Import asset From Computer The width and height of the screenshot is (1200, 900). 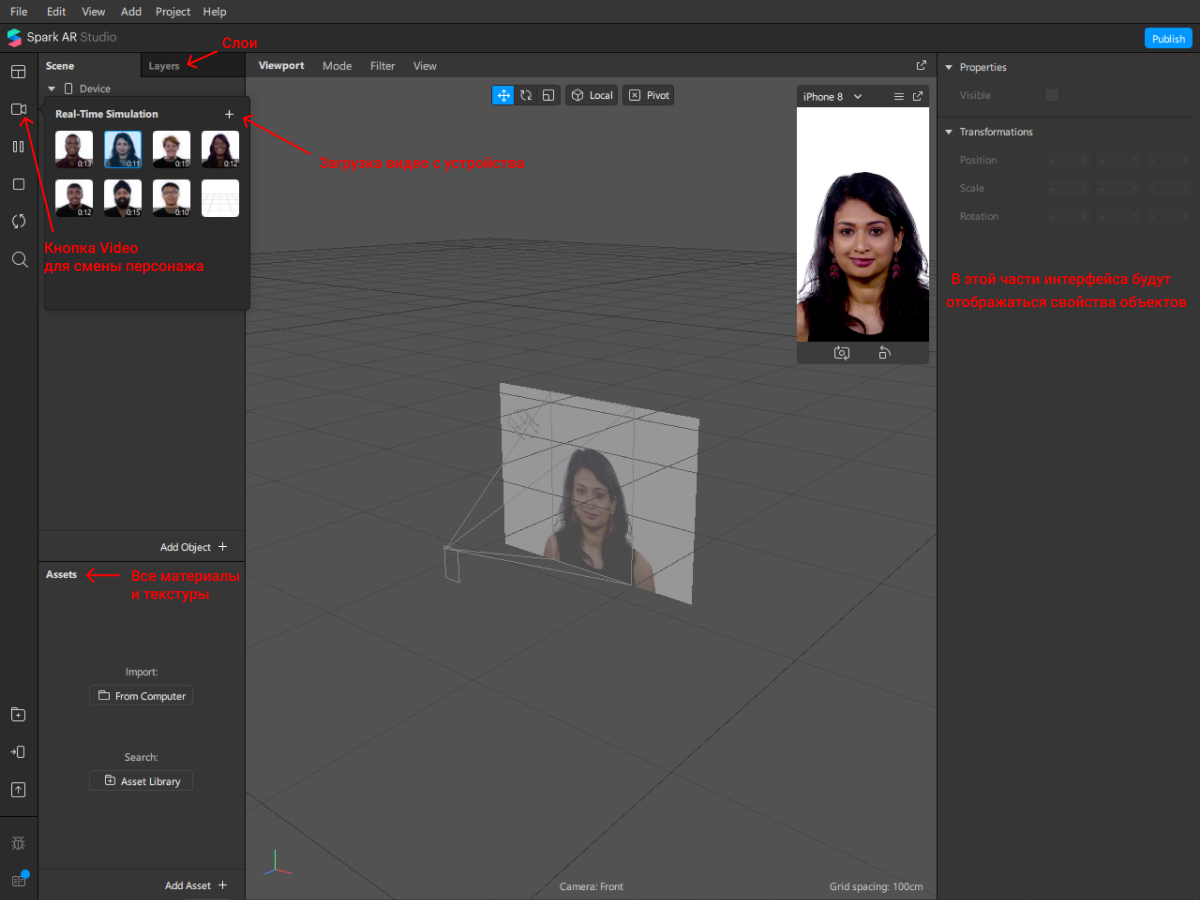click(x=141, y=696)
